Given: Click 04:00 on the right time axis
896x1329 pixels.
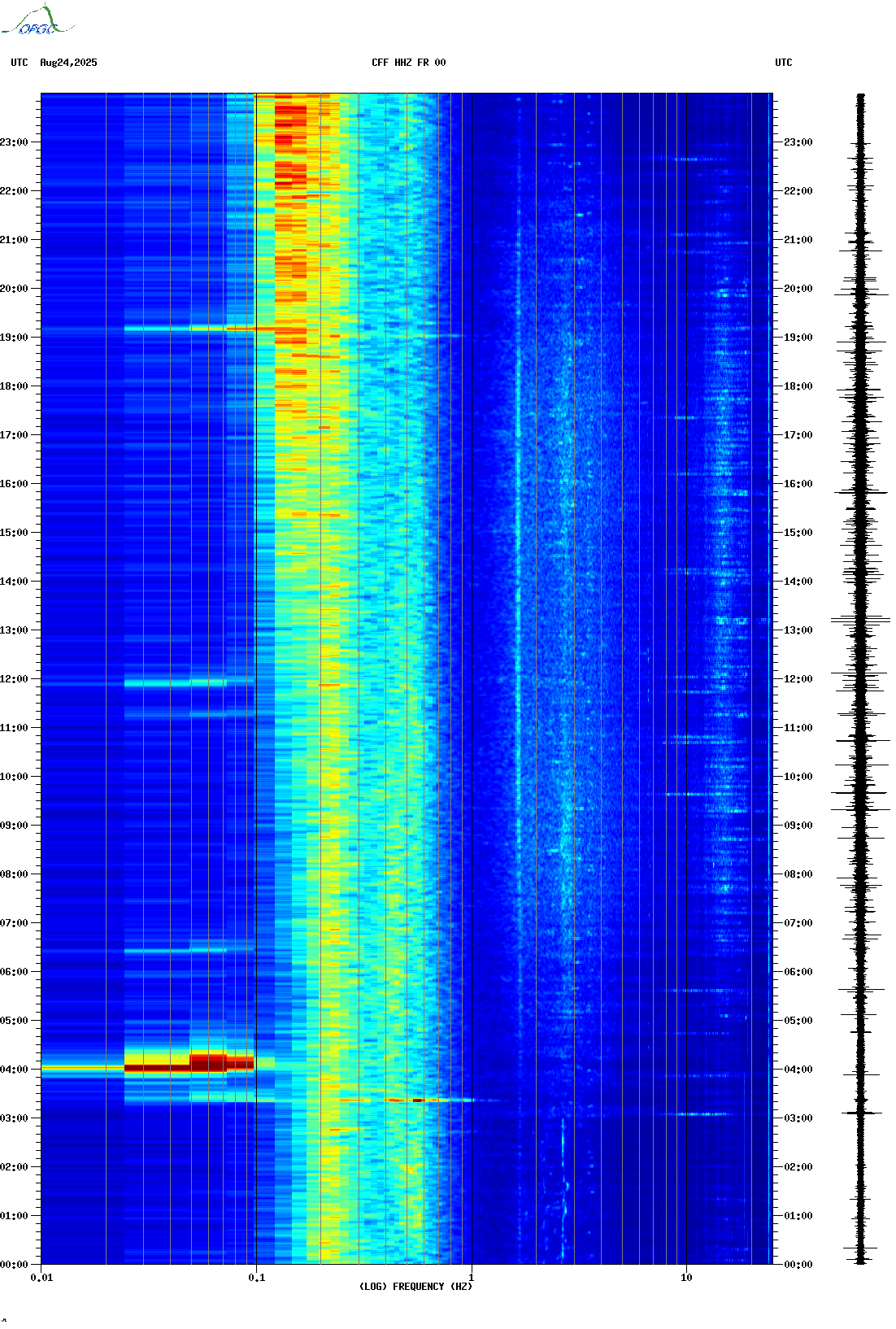Looking at the screenshot, I should (x=798, y=1070).
